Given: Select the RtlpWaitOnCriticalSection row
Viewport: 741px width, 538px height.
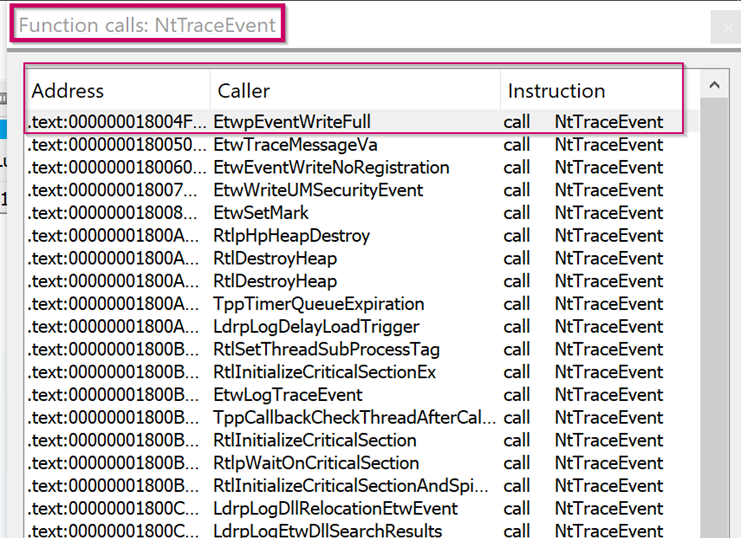Looking at the screenshot, I should [316, 463].
